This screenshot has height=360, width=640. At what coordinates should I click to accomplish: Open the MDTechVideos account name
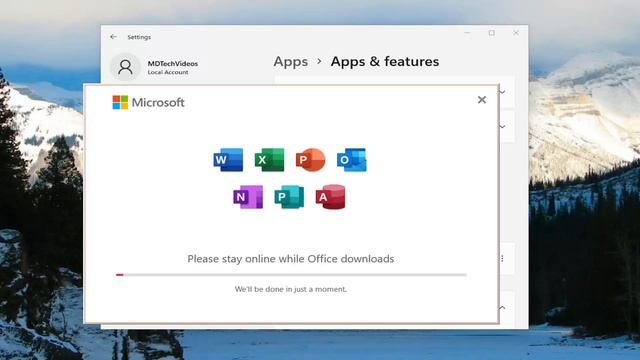coord(173,64)
